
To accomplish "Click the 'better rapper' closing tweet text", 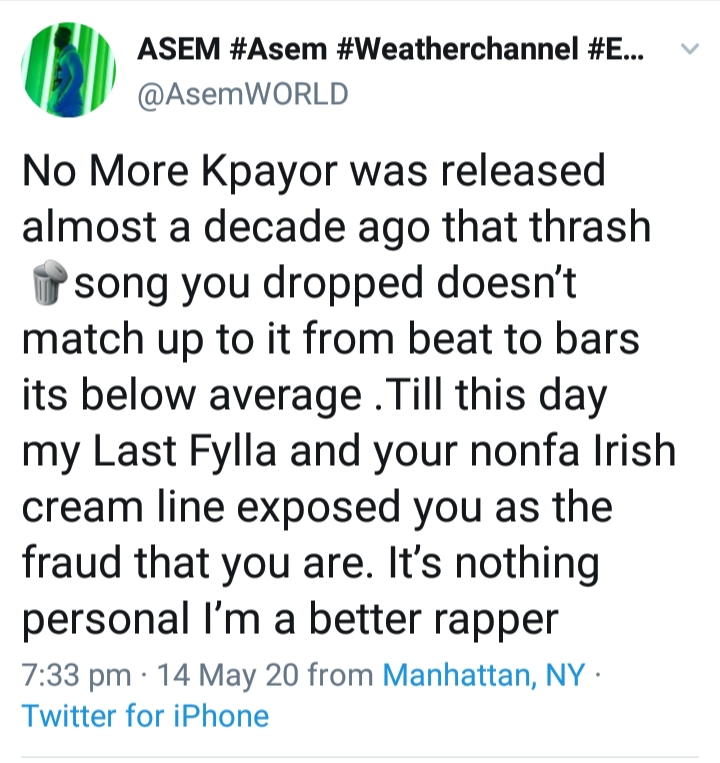I will (434, 619).
